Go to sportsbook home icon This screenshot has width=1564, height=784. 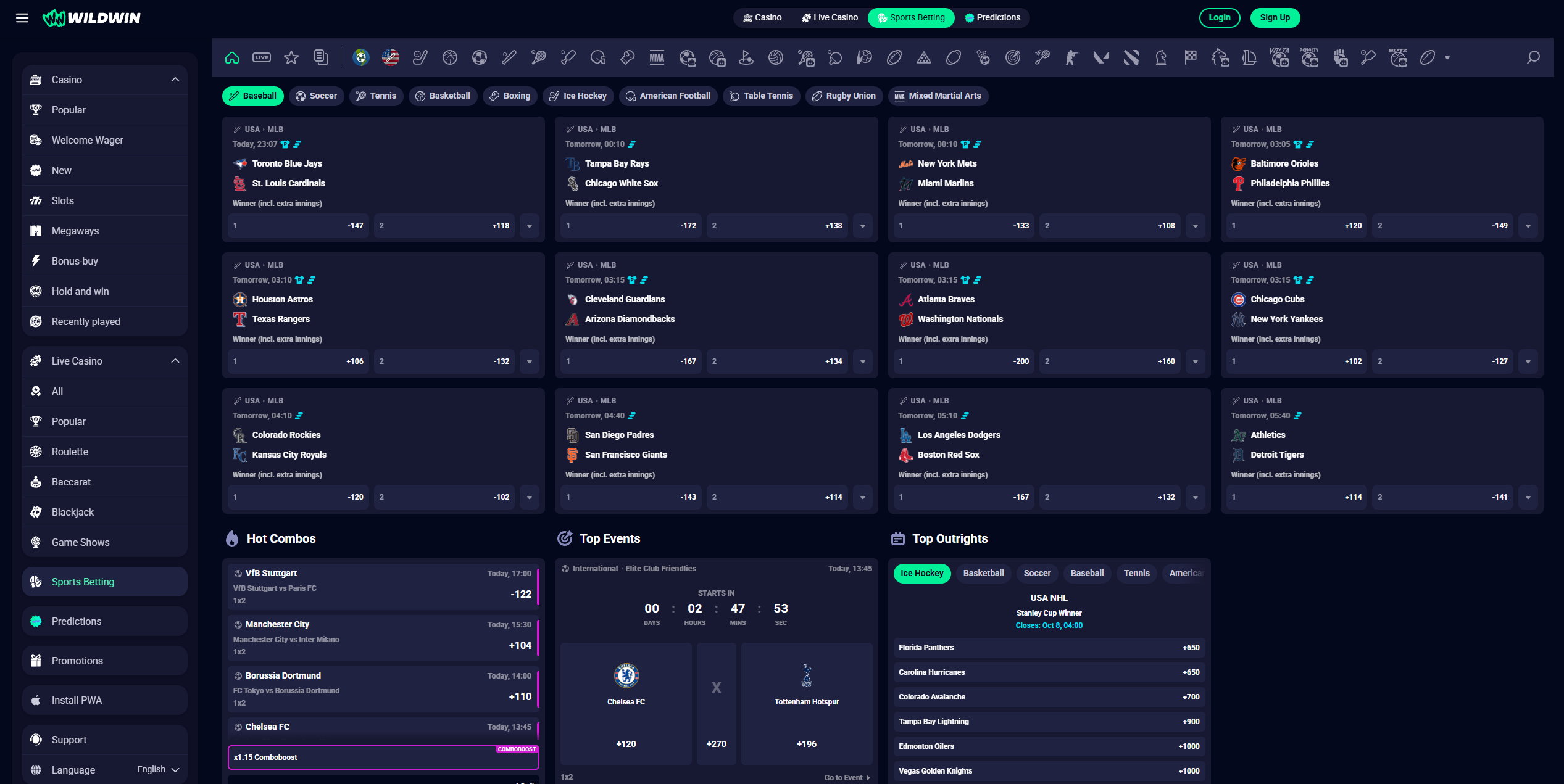pyautogui.click(x=232, y=58)
